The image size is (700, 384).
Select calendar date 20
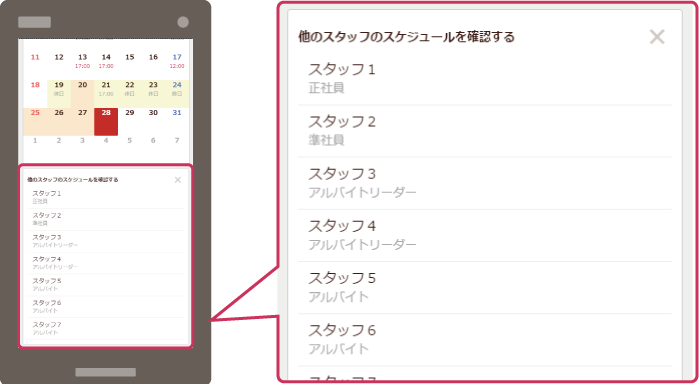pos(83,94)
